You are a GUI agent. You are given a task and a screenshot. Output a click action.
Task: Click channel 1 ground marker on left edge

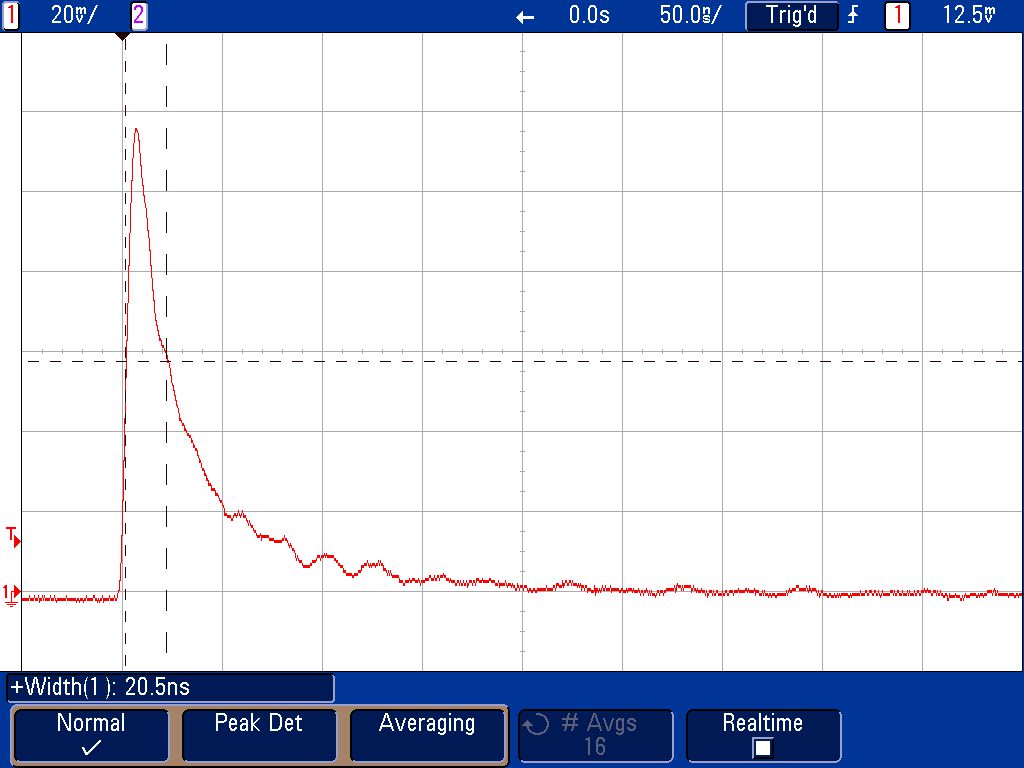(x=11, y=593)
